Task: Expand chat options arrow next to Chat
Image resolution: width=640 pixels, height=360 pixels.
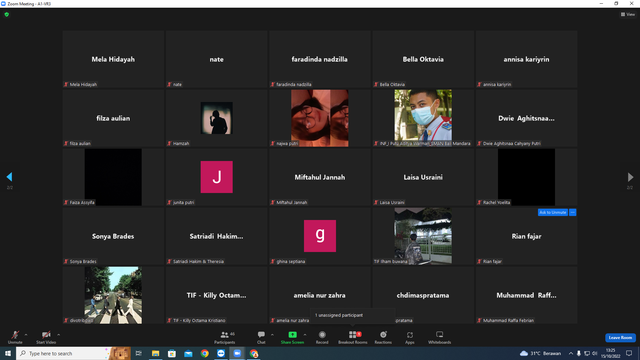Action: [x=272, y=335]
